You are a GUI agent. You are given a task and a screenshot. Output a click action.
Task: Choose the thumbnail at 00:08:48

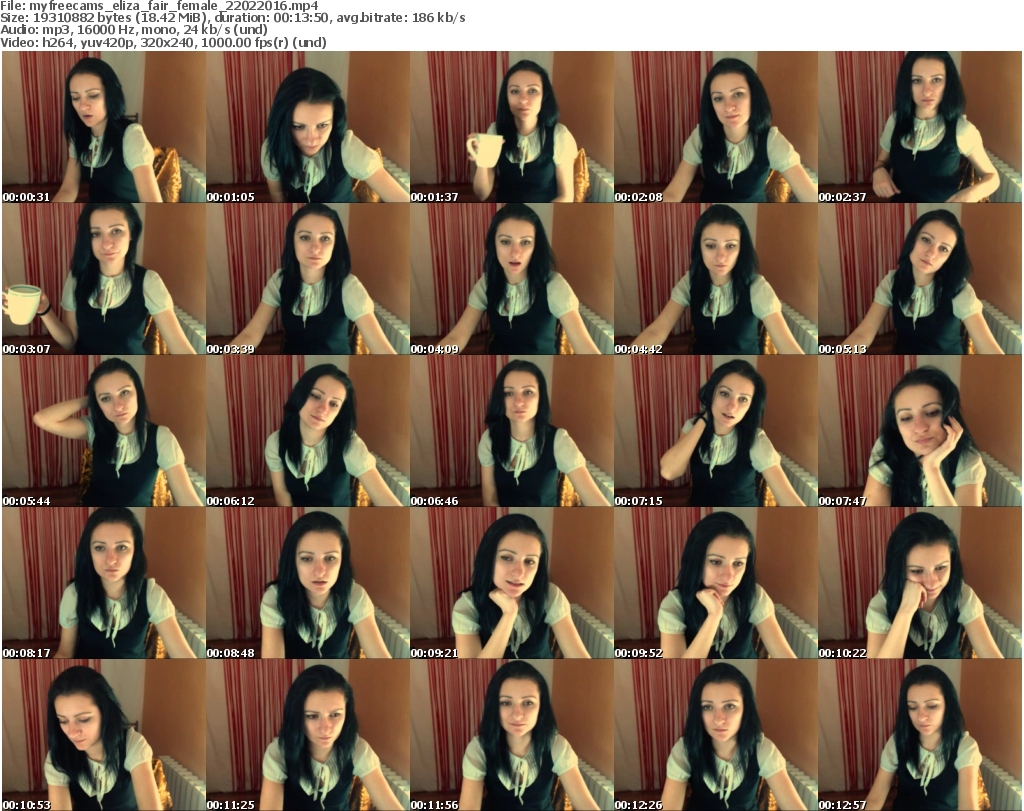click(x=308, y=583)
